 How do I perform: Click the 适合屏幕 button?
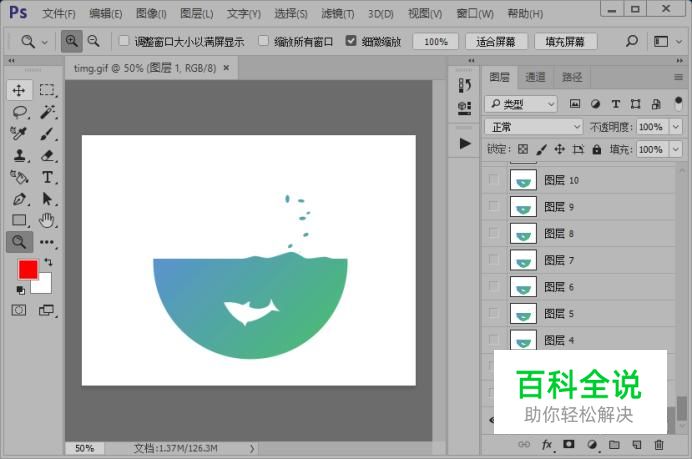tap(497, 42)
